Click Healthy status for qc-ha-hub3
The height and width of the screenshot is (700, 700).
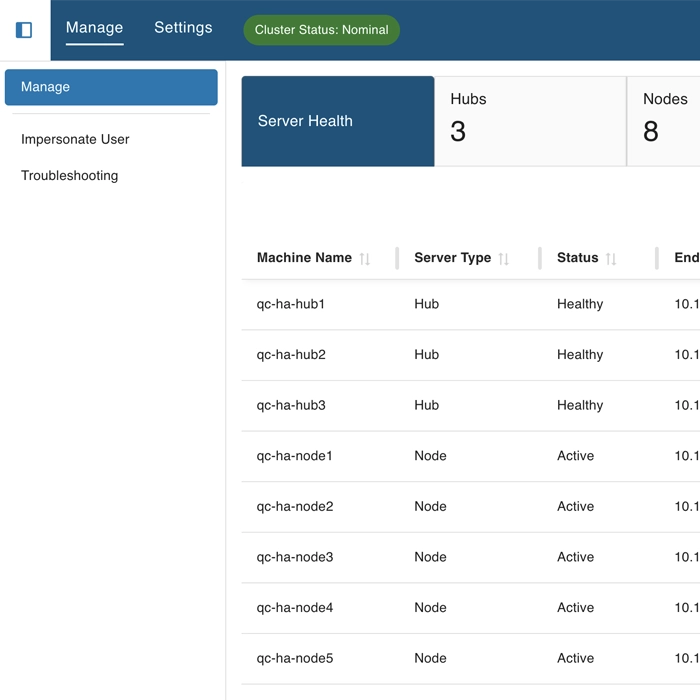(x=580, y=405)
